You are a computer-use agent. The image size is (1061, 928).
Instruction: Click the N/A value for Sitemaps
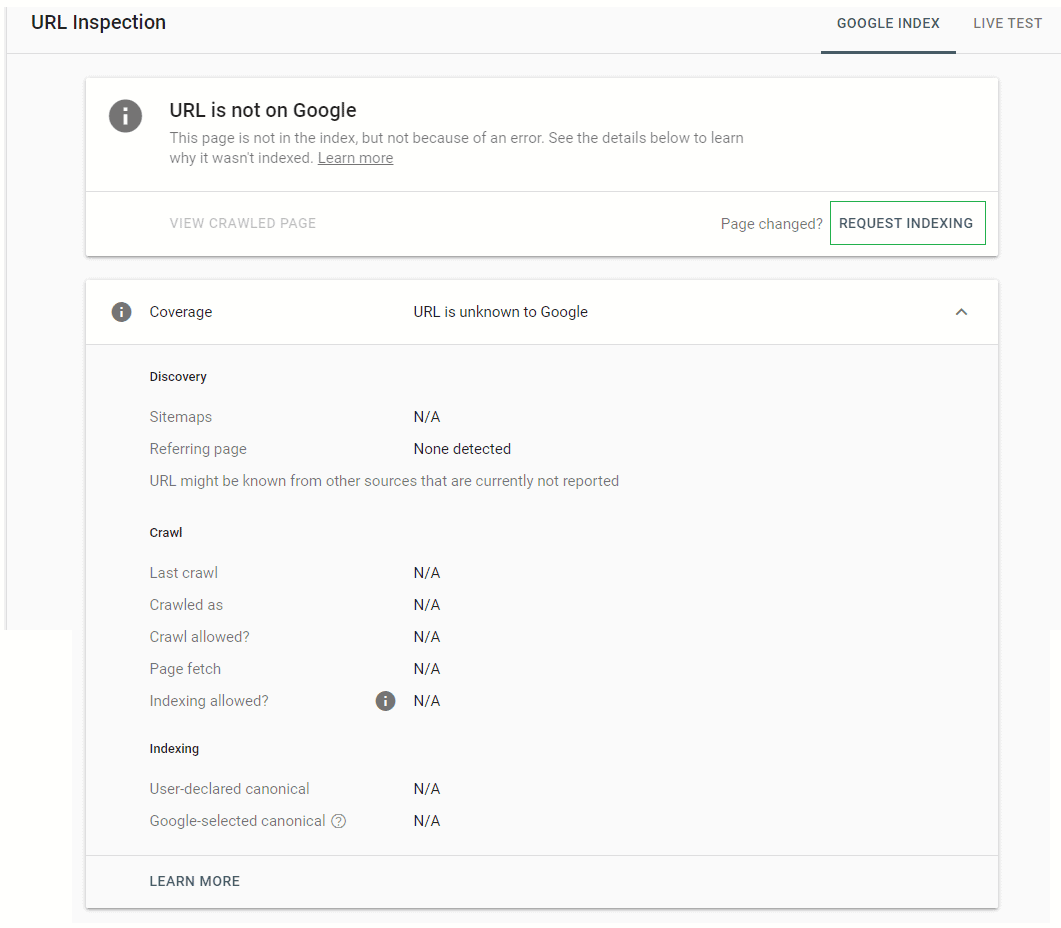pyautogui.click(x=427, y=417)
